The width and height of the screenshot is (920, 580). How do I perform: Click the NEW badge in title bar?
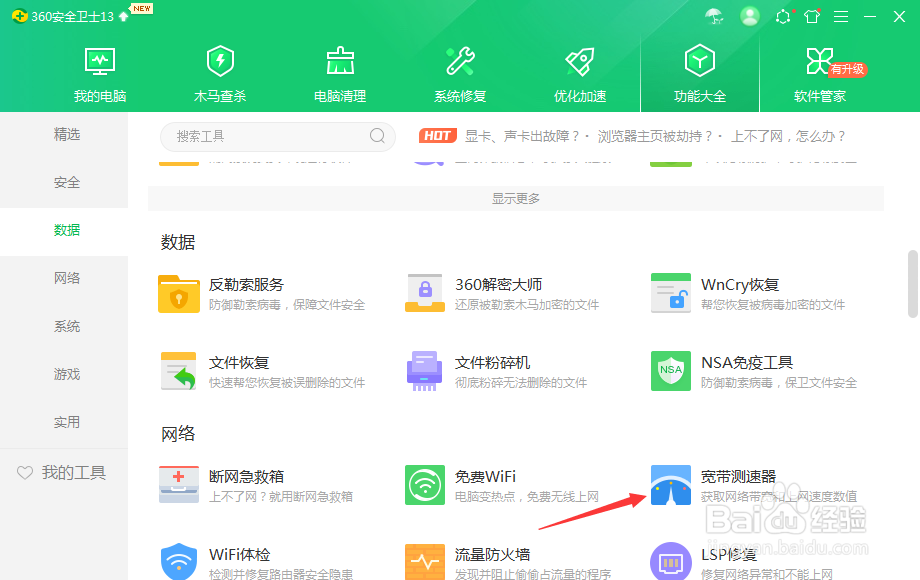point(142,8)
